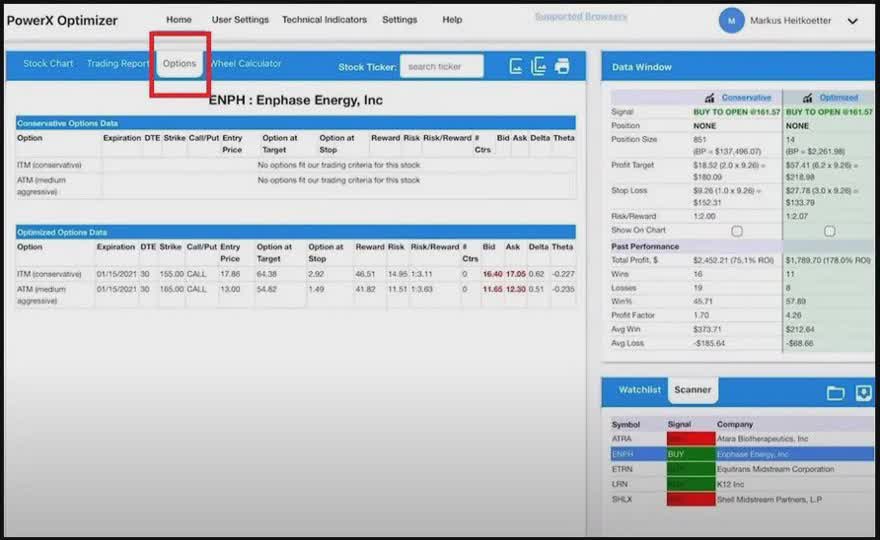Open the Home menu

179,20
